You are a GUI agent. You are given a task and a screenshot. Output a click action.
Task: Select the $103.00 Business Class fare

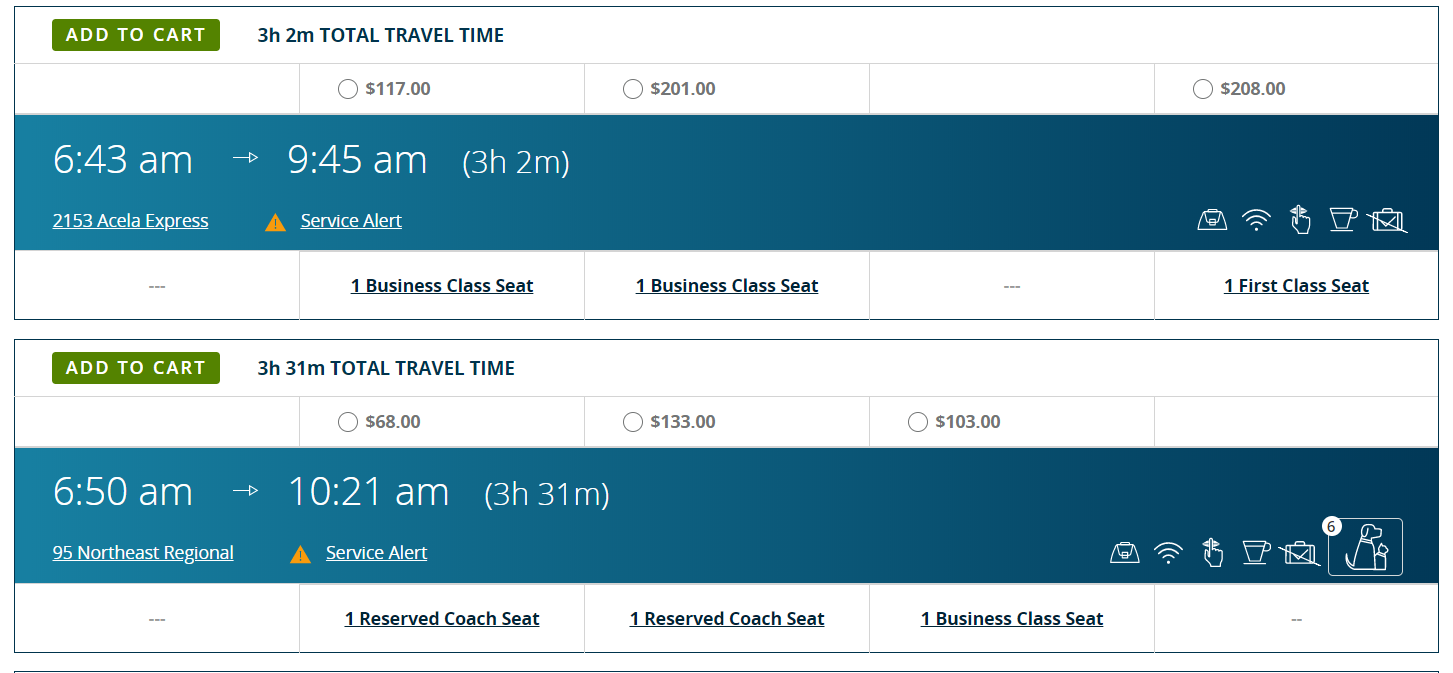918,422
